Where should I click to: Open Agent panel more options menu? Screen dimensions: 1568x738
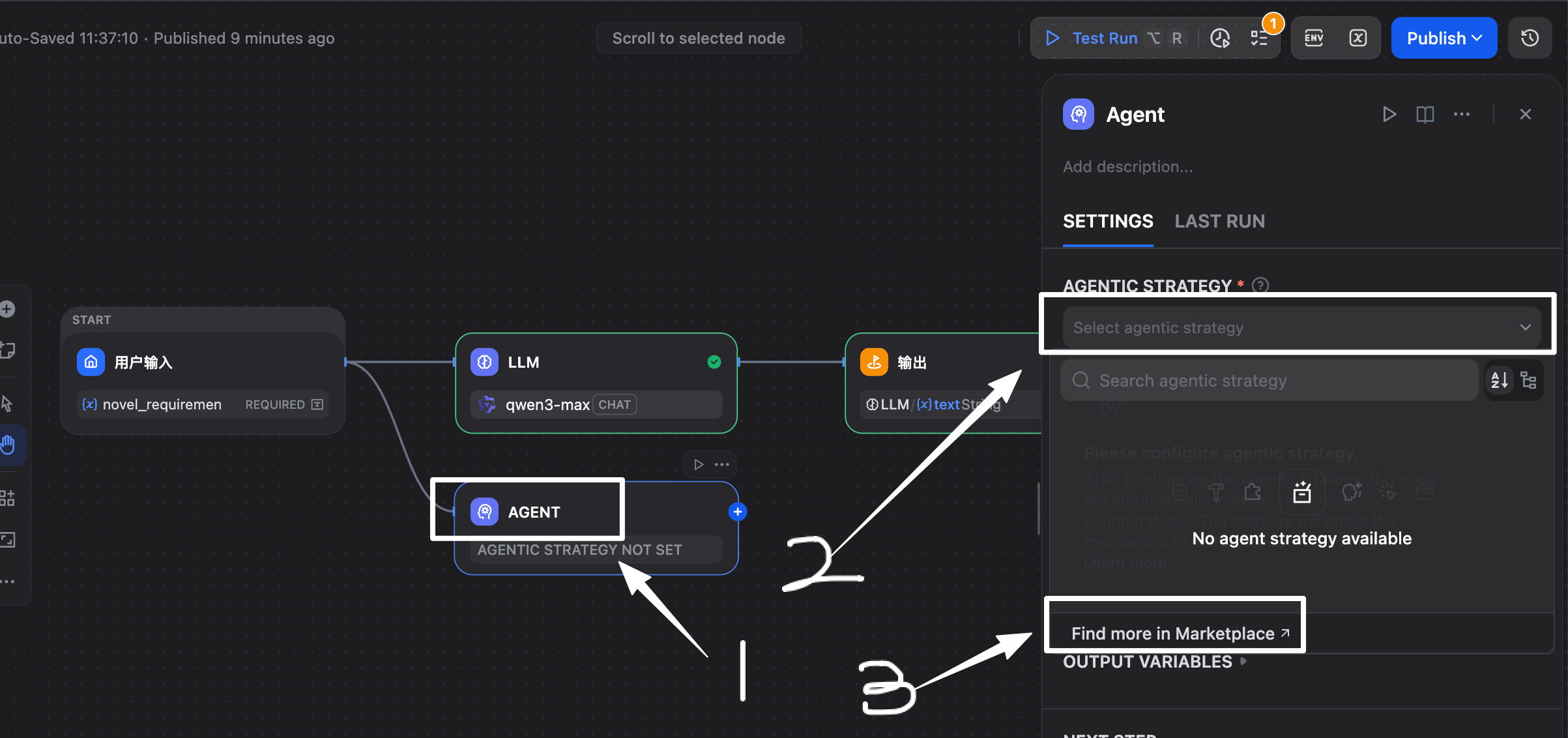point(1462,115)
